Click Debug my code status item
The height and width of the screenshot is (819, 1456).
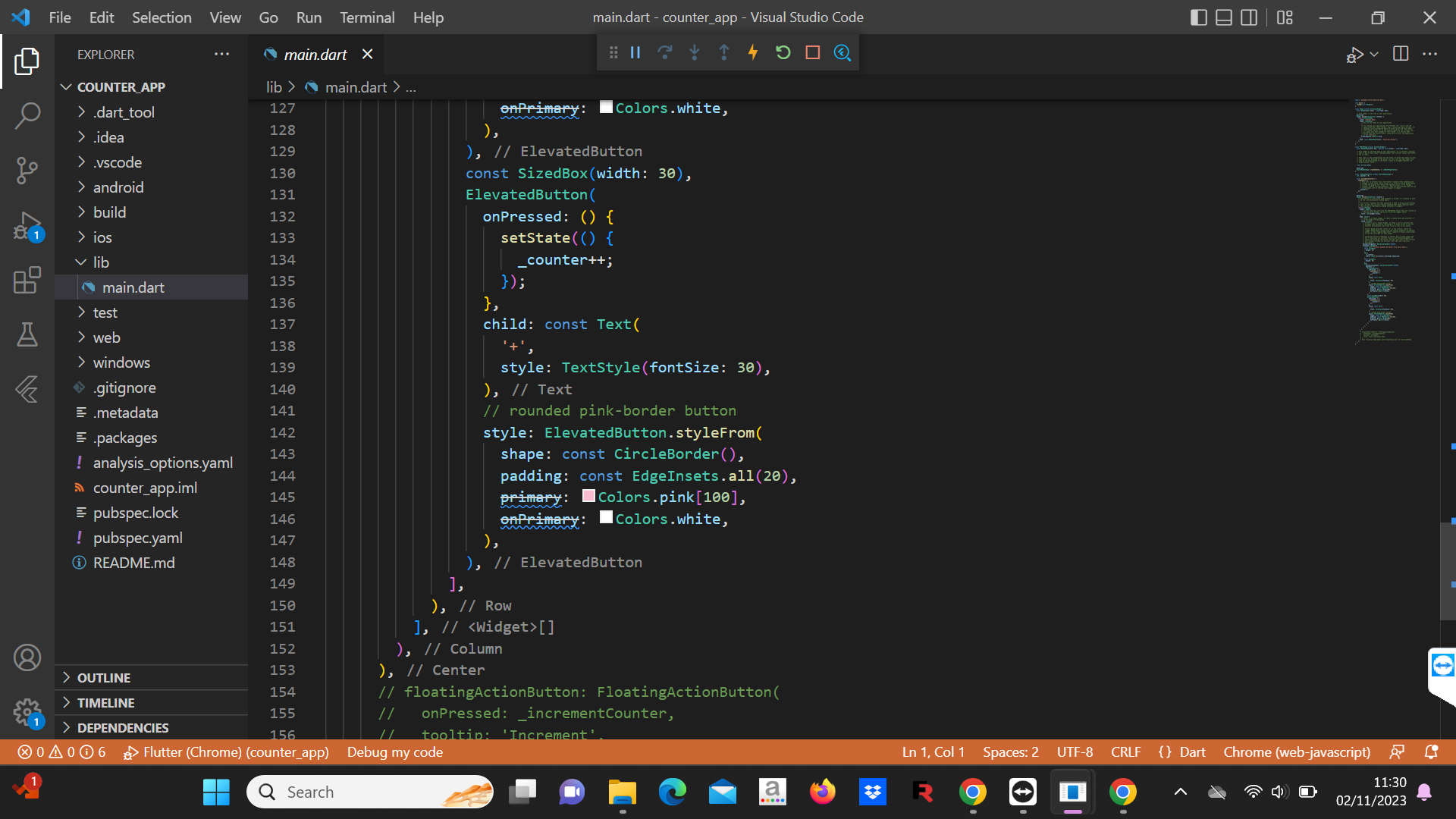395,752
